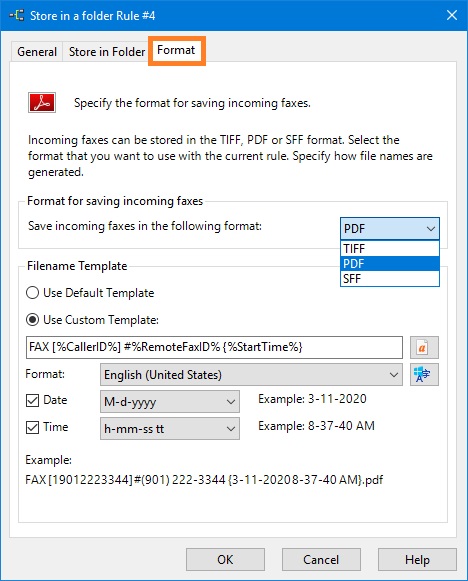Pick the highlighted PDF list option
The image size is (468, 581).
tap(390, 263)
